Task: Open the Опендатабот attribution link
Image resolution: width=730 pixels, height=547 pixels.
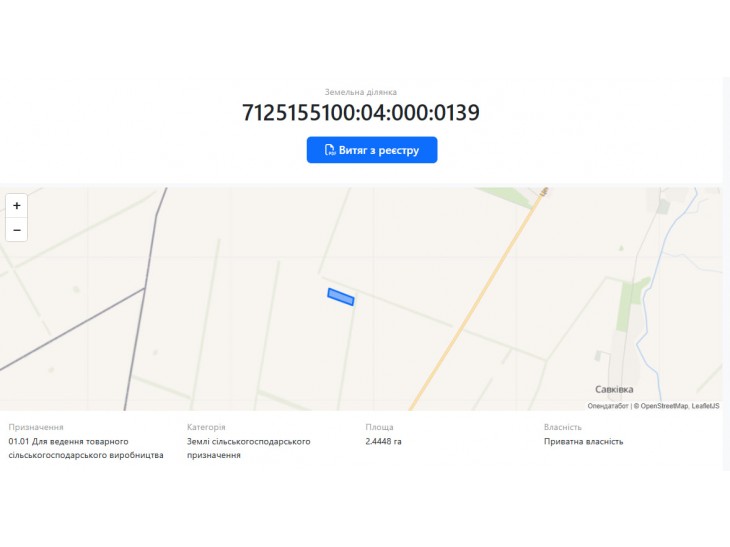Action: [608, 406]
